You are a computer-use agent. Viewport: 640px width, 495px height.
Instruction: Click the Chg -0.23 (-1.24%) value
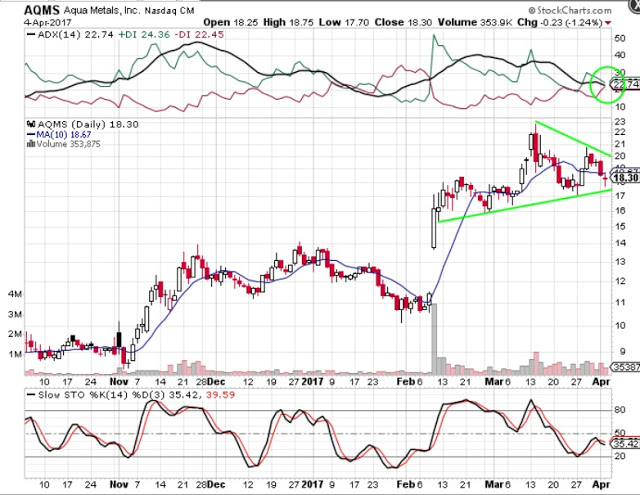(x=560, y=22)
